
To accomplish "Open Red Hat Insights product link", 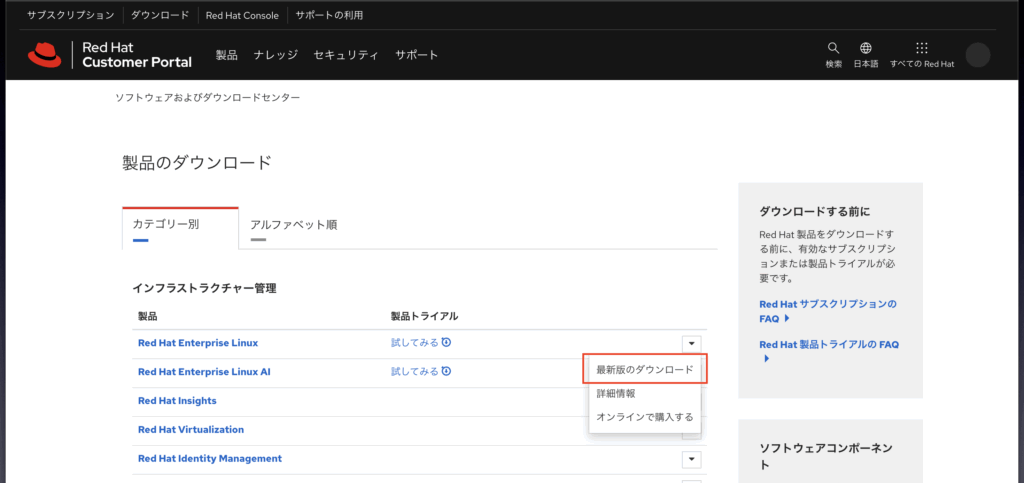I will [177, 401].
